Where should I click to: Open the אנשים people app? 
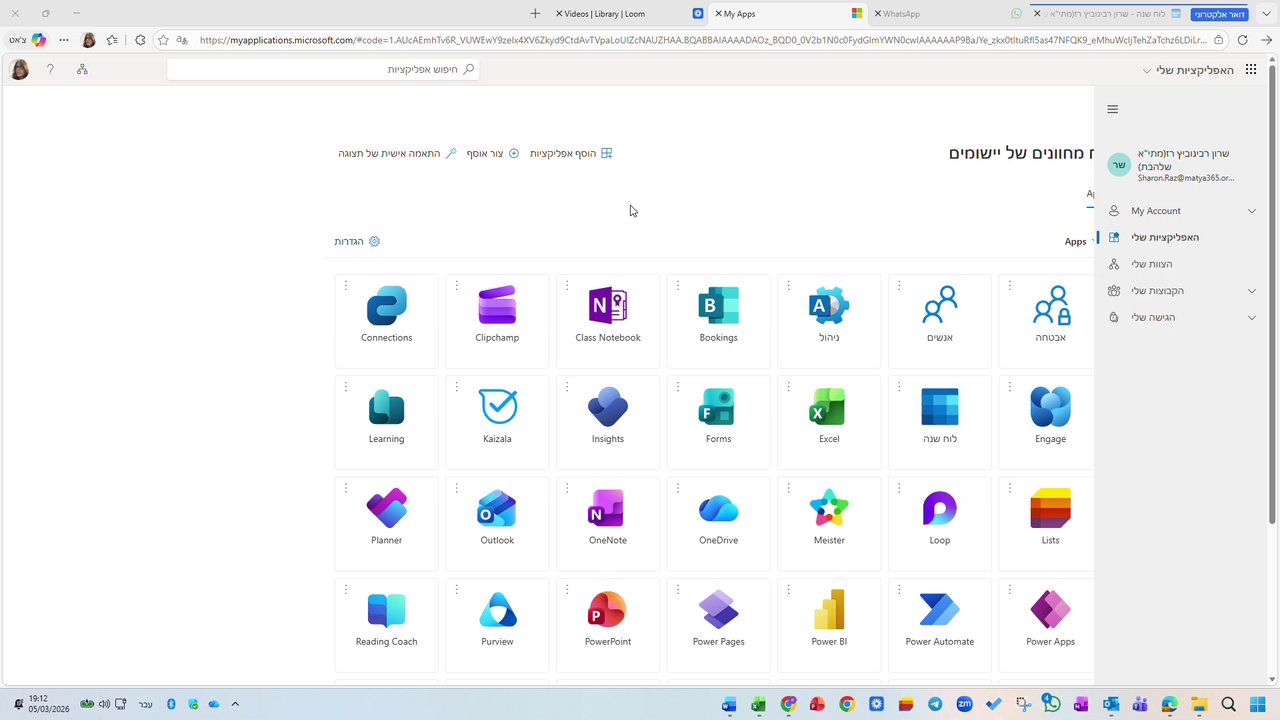tap(940, 321)
